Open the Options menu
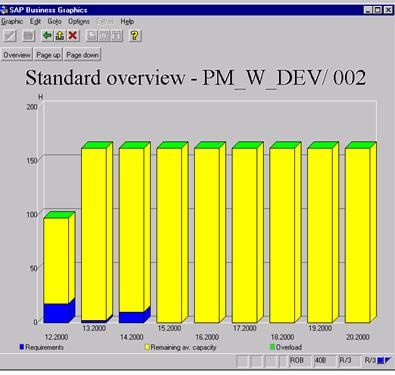The height and width of the screenshot is (375, 395). click(x=79, y=22)
